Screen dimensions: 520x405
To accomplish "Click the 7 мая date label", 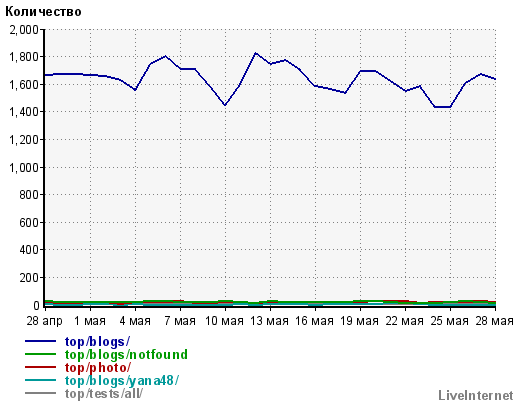I will point(180,321).
